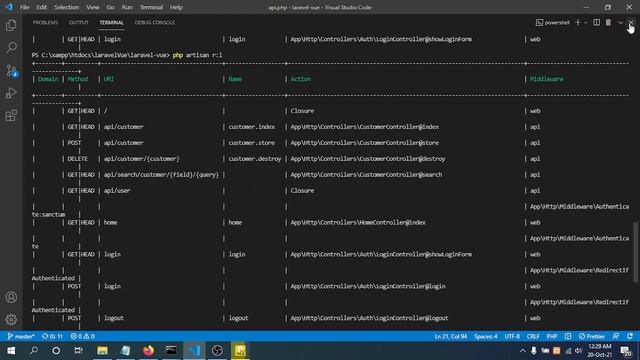The width and height of the screenshot is (640, 360).
Task: Open the Search view in activity bar
Action: (11, 48)
